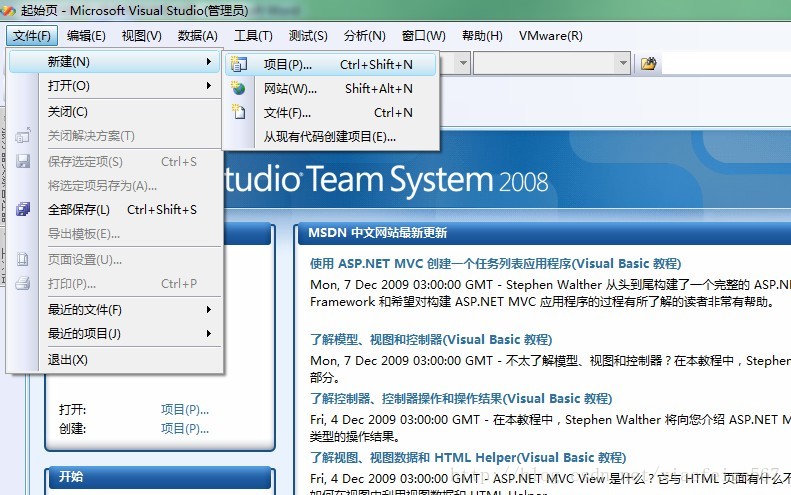Choose 打印(P)... entry
Viewport: 791px width, 495px height.
point(115,284)
